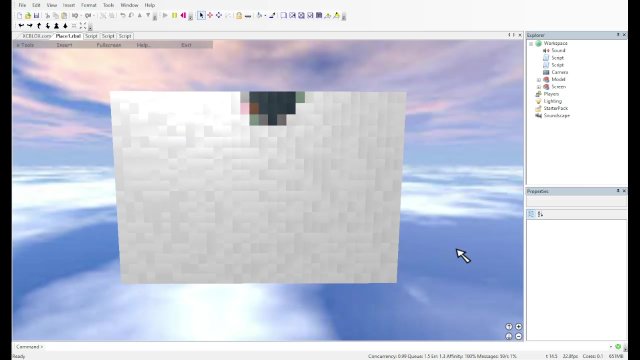This screenshot has height=360, width=640.
Task: Click the Copy icon in toolbar
Action: pos(56,16)
